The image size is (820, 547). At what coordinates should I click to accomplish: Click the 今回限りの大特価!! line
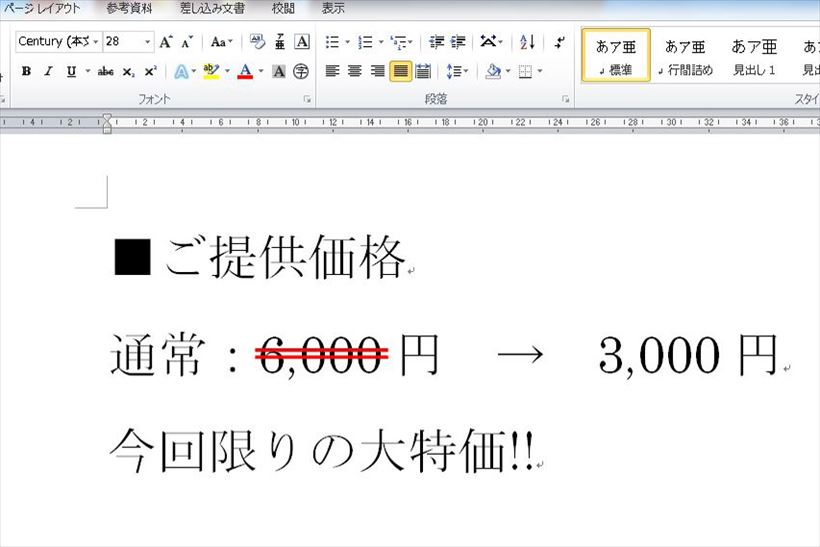322,451
